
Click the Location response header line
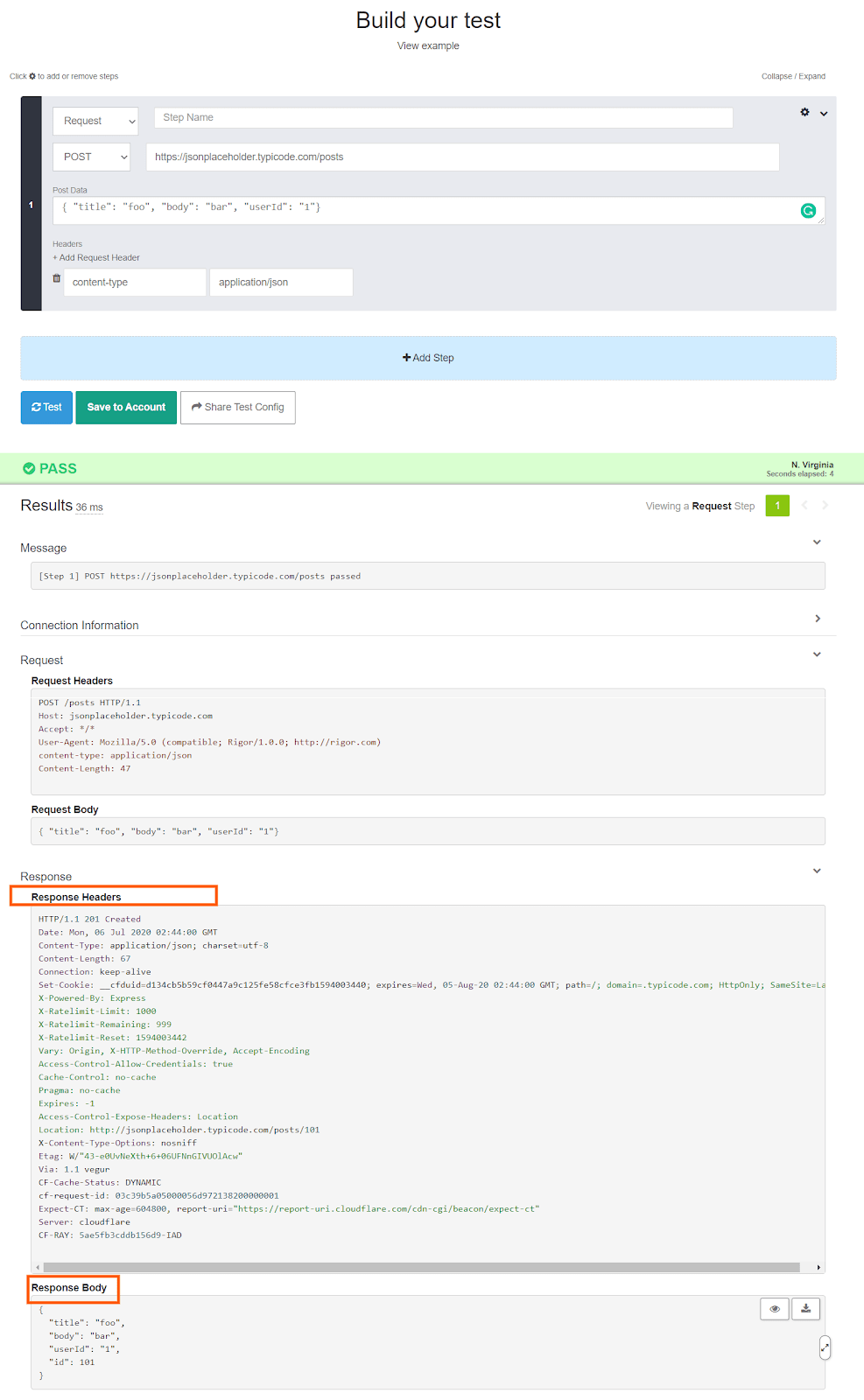(x=179, y=1130)
